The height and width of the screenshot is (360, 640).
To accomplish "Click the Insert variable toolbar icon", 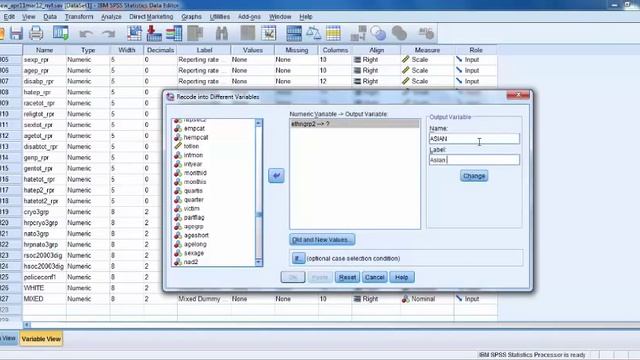I will [x=268, y=33].
